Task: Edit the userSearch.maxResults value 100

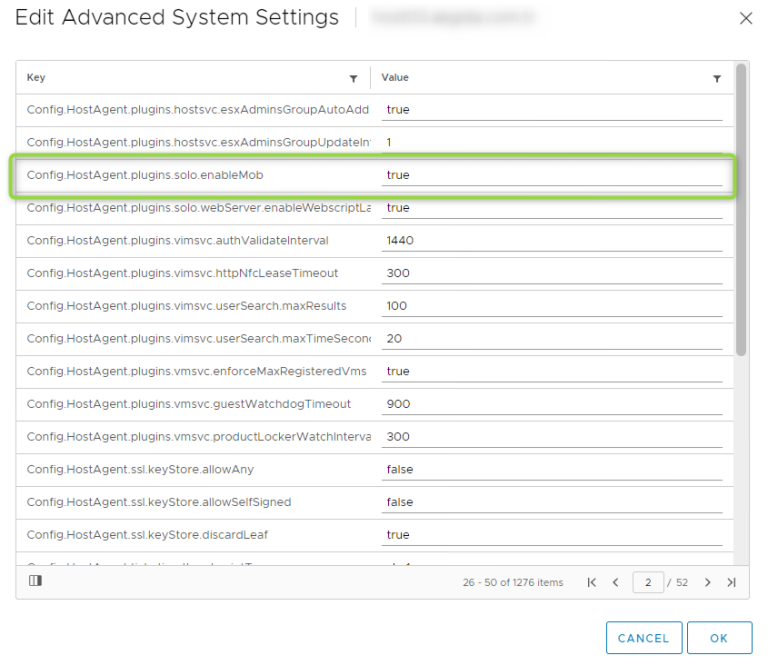Action: (551, 306)
